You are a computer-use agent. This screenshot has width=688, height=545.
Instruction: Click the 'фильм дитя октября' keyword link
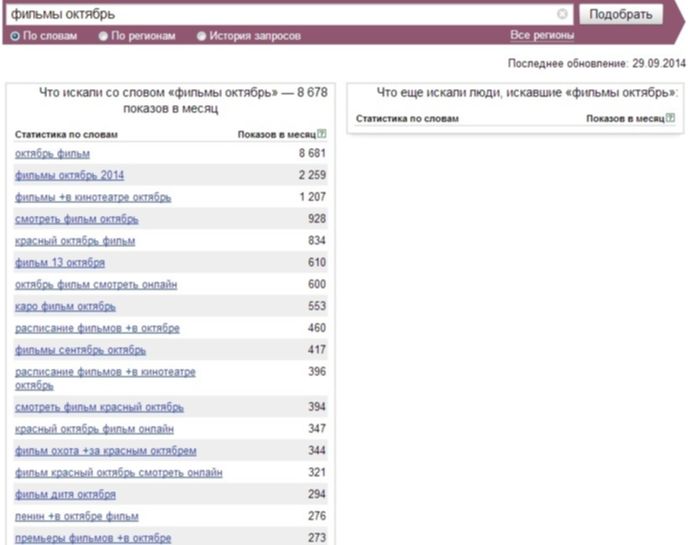(x=65, y=495)
